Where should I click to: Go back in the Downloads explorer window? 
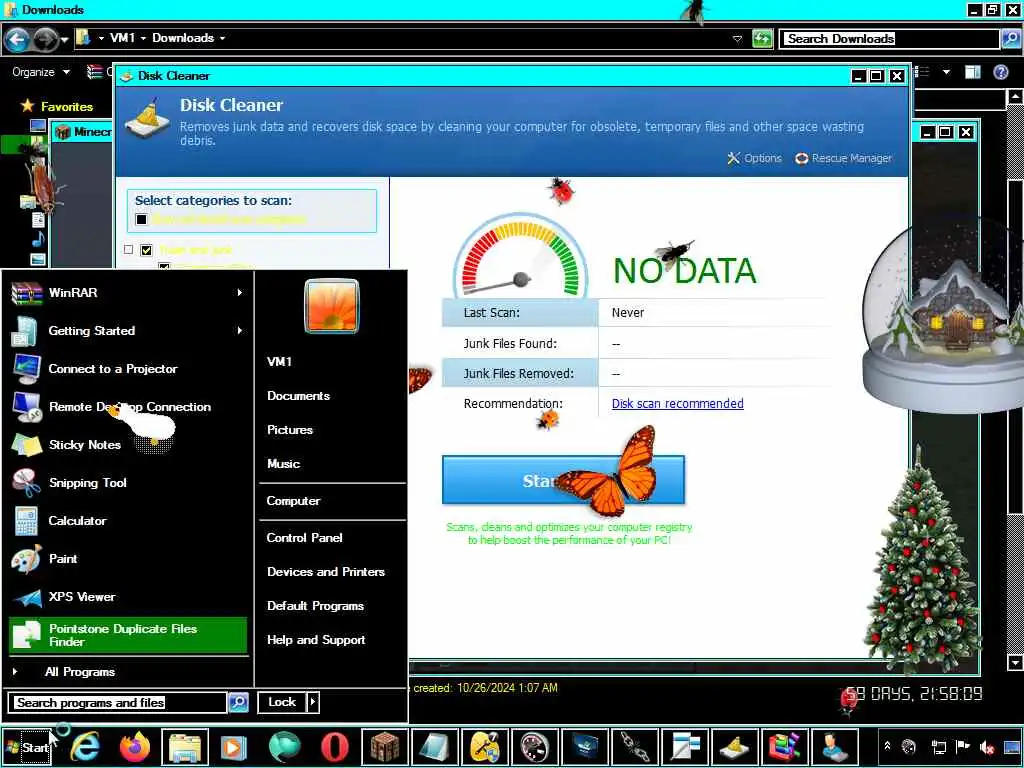pyautogui.click(x=17, y=40)
